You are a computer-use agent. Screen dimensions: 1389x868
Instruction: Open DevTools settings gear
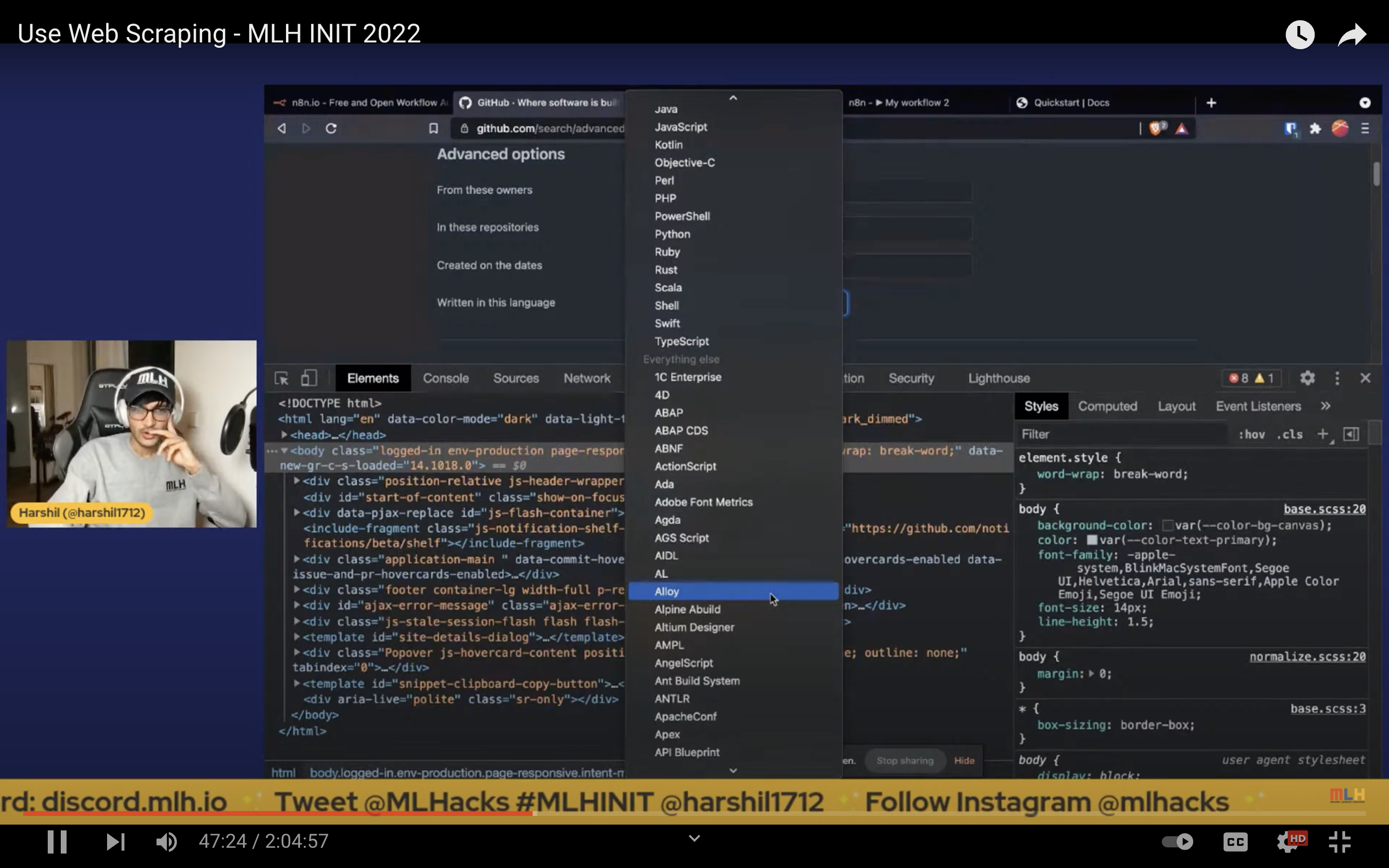1307,379
